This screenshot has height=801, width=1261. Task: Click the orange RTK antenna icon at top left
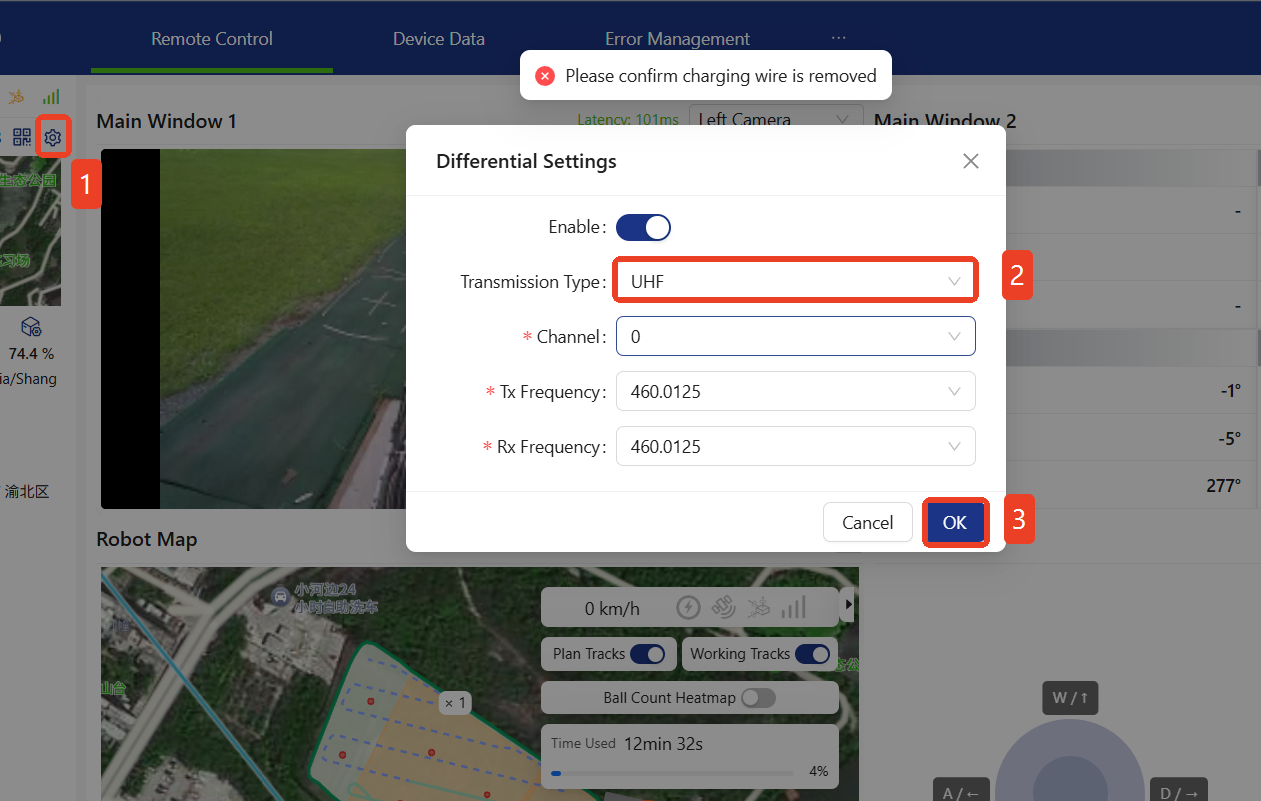16,97
